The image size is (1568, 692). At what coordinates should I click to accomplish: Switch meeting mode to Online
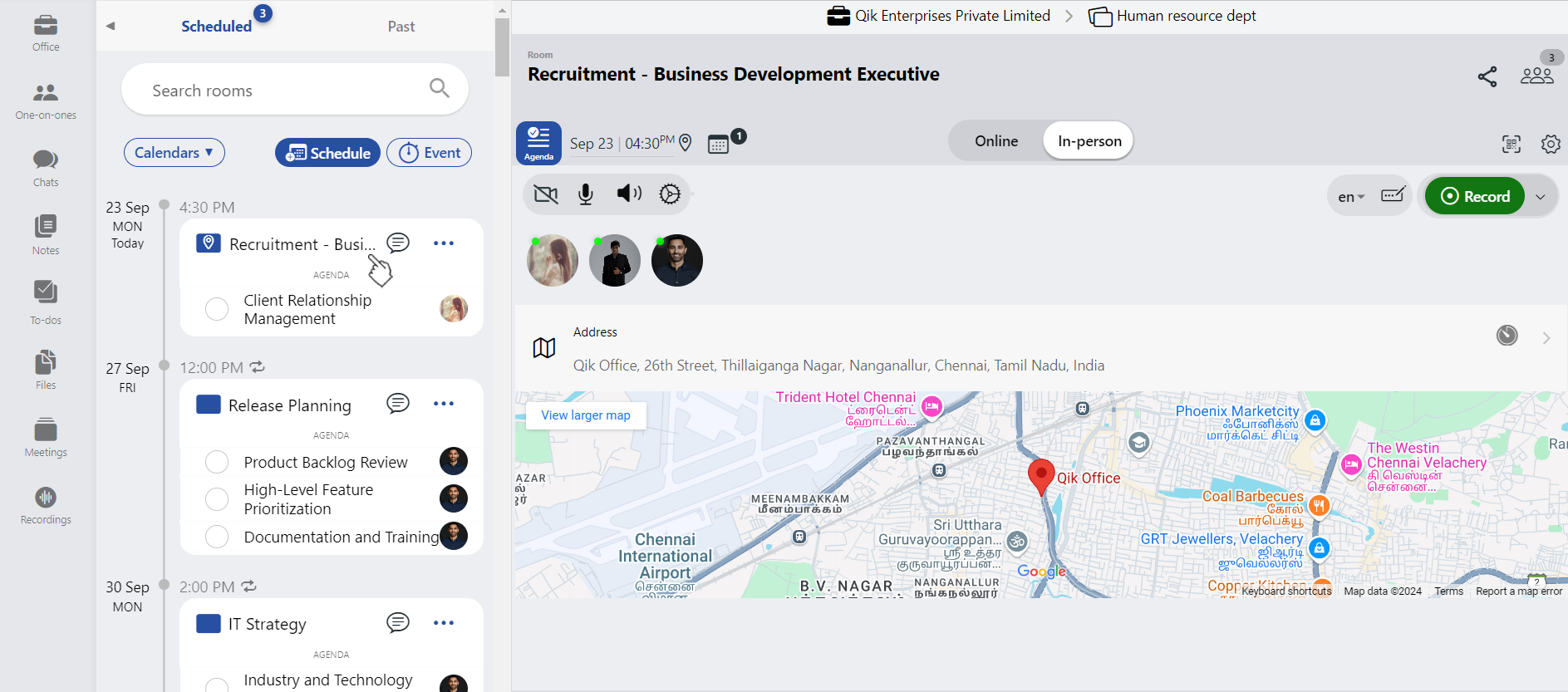click(995, 141)
